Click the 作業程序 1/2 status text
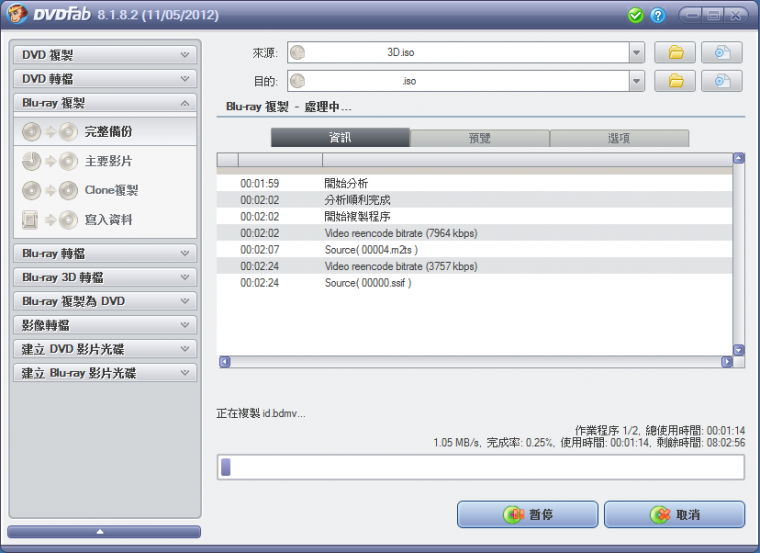 coord(607,430)
